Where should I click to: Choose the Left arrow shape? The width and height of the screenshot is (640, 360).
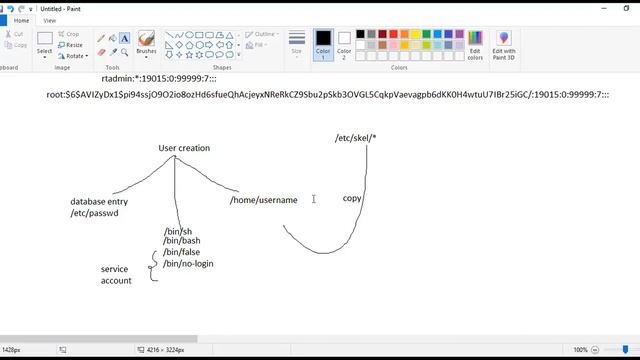coord(220,45)
